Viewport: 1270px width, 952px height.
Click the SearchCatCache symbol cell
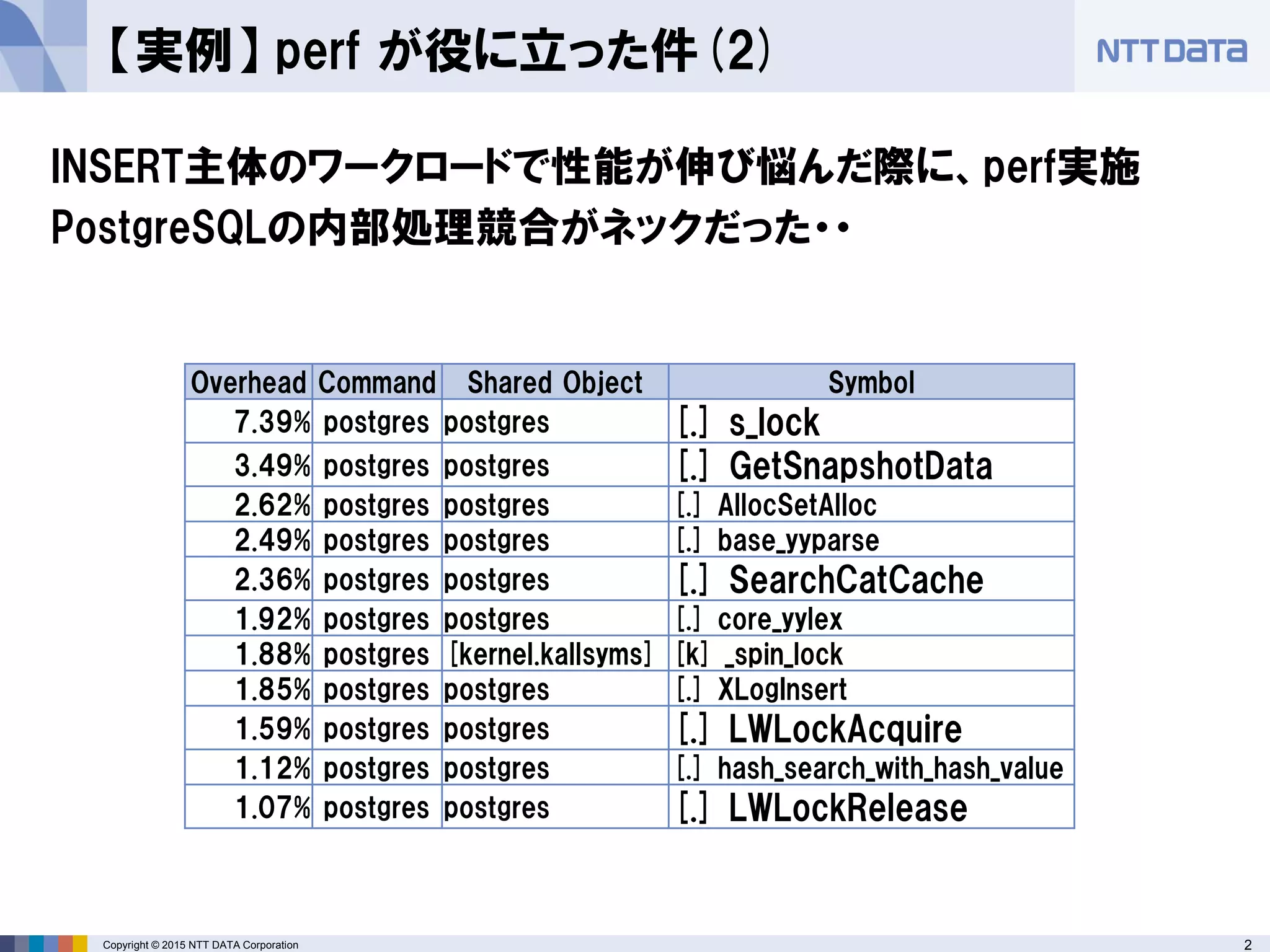click(x=871, y=579)
